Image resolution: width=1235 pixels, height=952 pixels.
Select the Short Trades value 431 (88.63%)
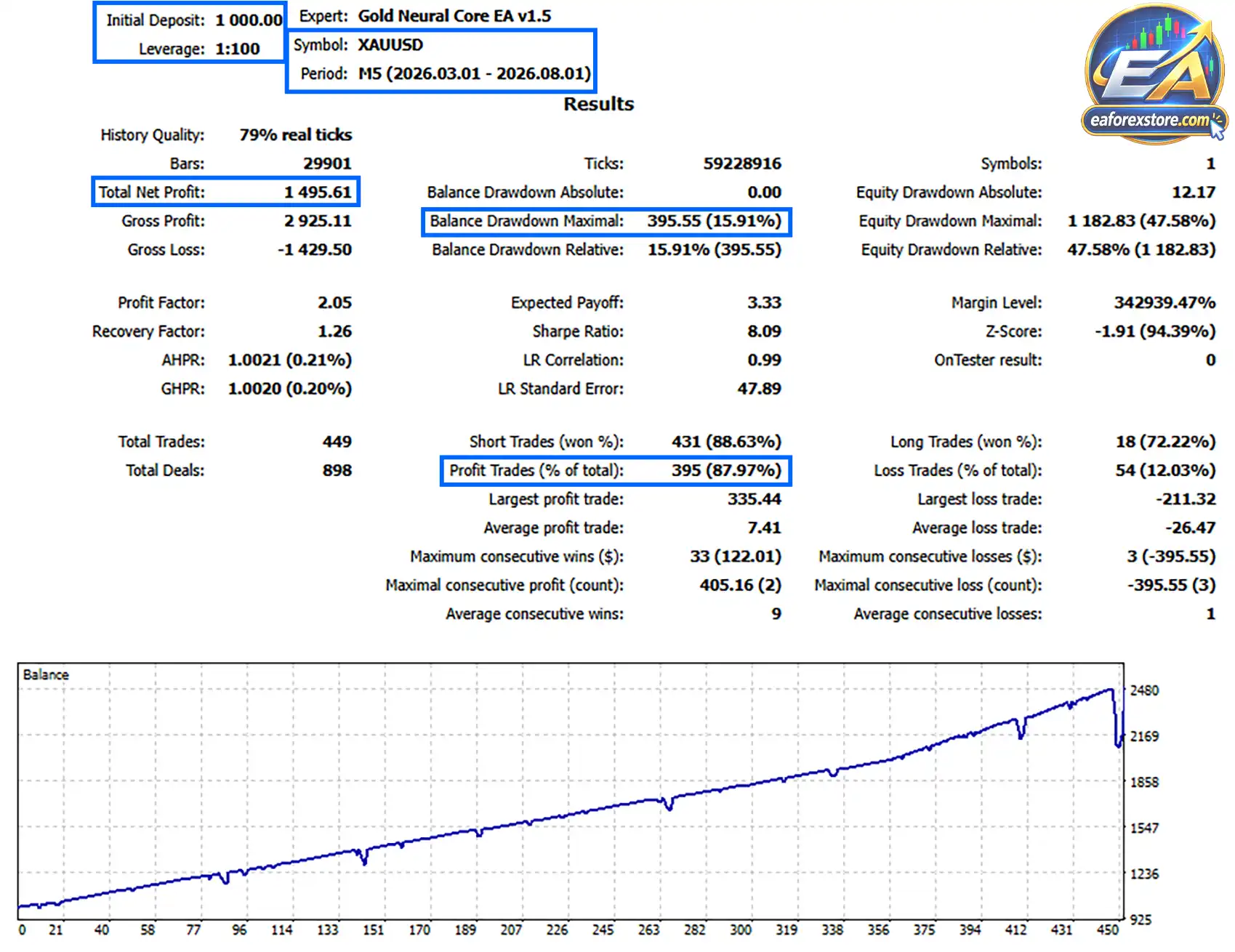click(x=726, y=442)
